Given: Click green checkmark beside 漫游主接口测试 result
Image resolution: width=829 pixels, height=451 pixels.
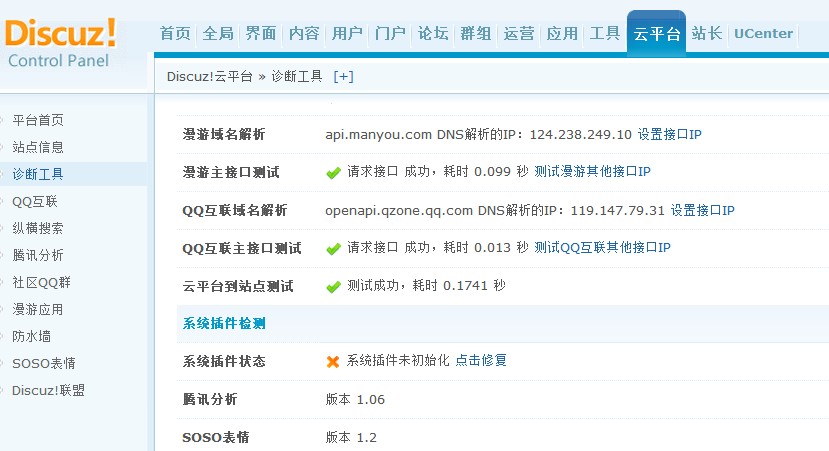Looking at the screenshot, I should [x=333, y=173].
